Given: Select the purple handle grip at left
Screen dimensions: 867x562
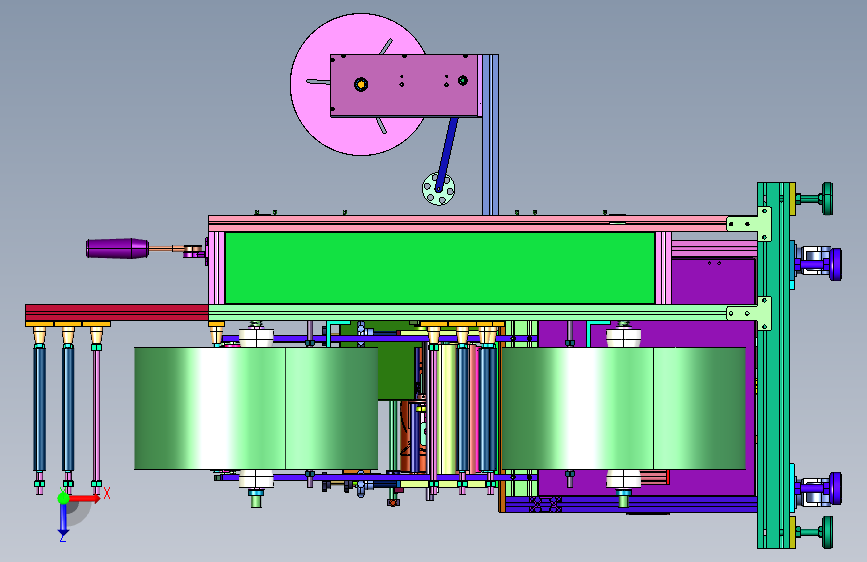Looking at the screenshot, I should (x=117, y=248).
